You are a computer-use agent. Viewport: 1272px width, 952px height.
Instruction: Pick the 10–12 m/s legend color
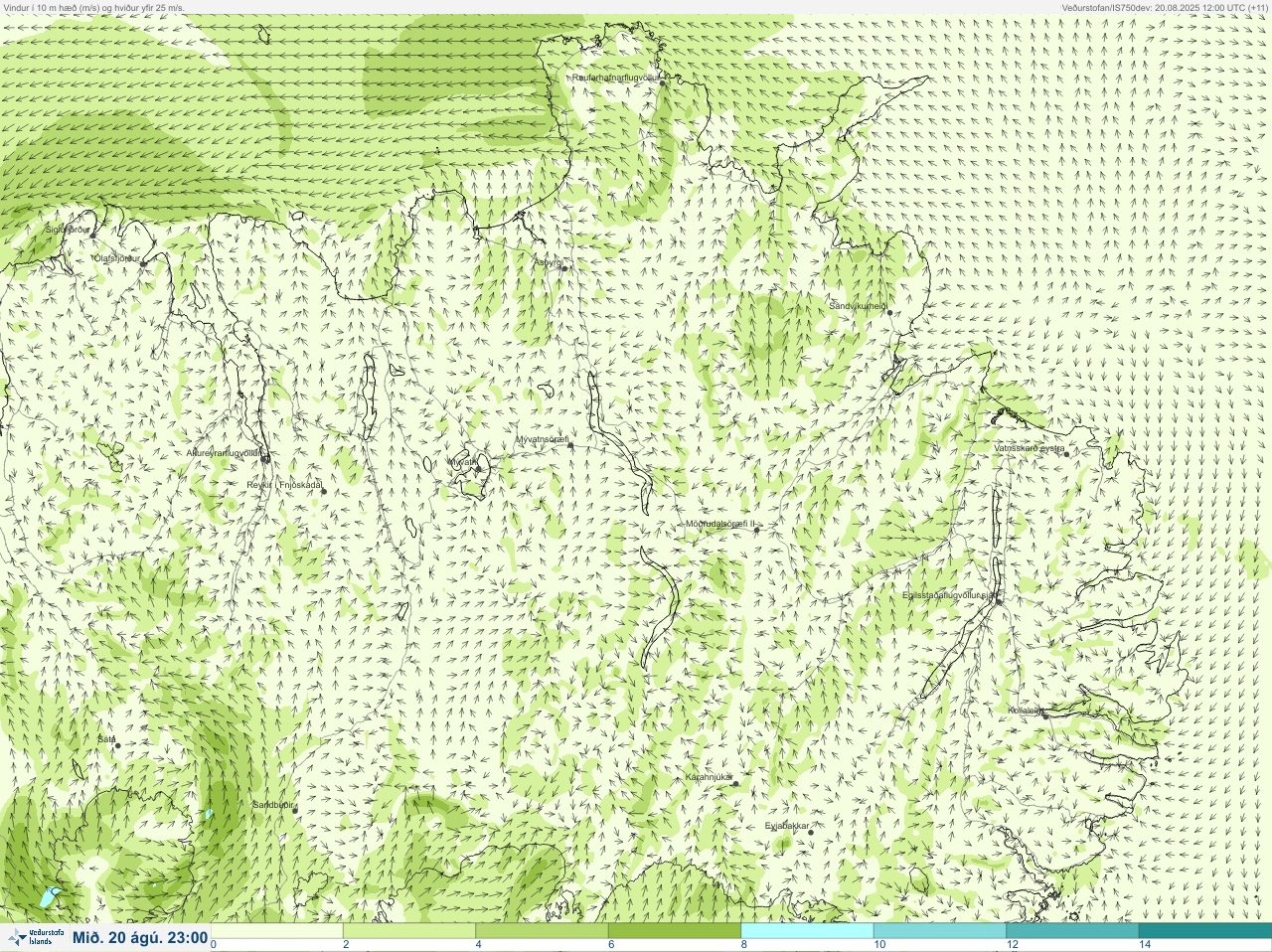pyautogui.click(x=940, y=931)
